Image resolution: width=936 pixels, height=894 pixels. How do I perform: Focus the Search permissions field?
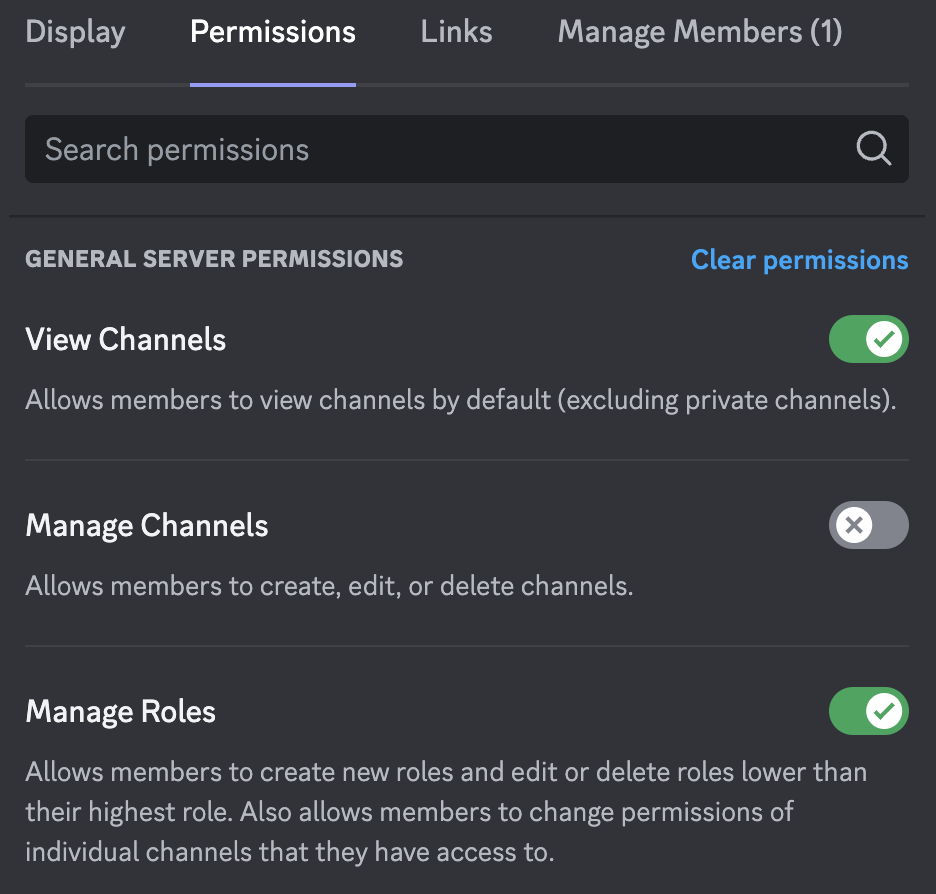click(x=467, y=149)
